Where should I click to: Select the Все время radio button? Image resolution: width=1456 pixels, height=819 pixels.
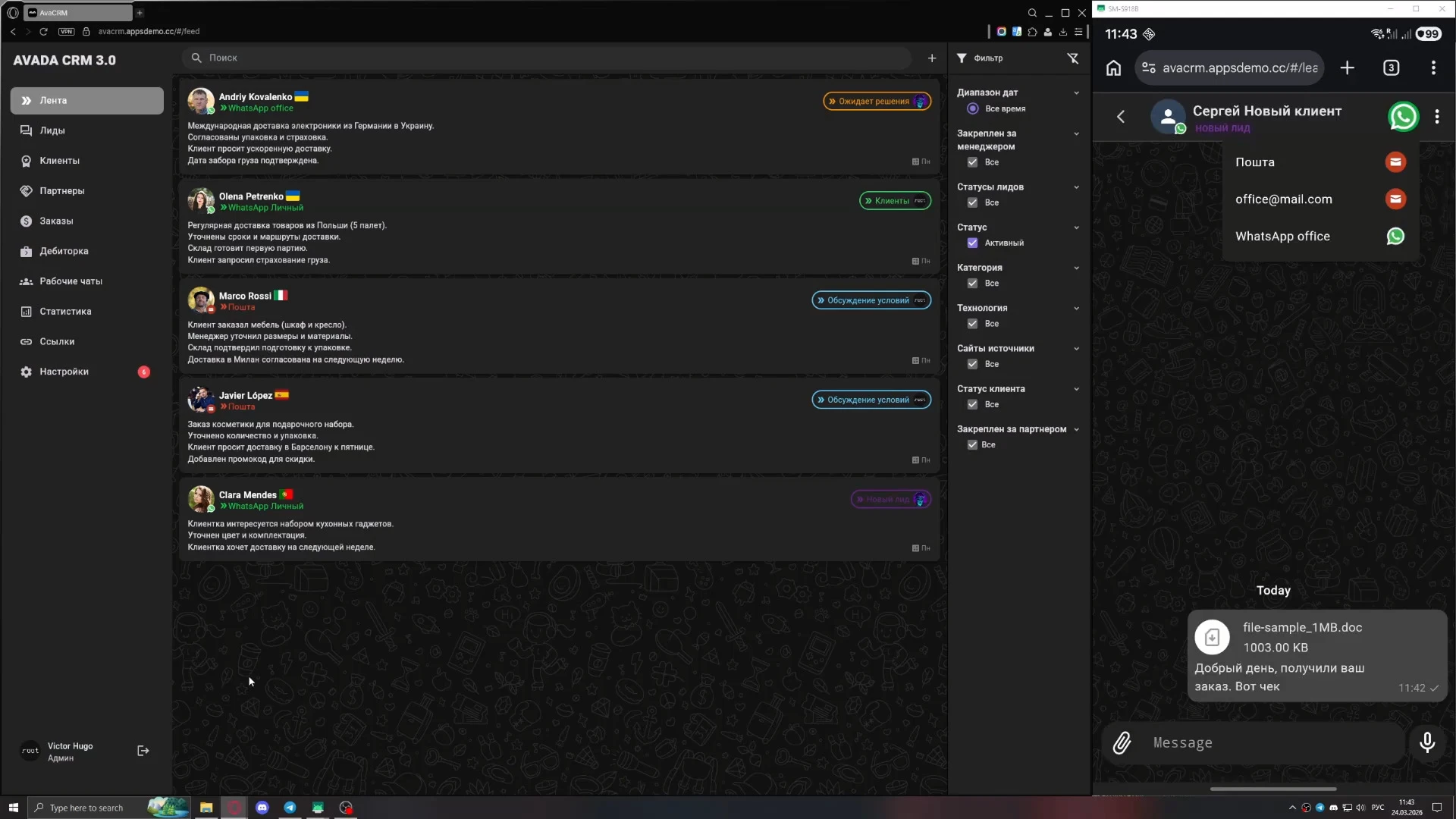tap(972, 109)
